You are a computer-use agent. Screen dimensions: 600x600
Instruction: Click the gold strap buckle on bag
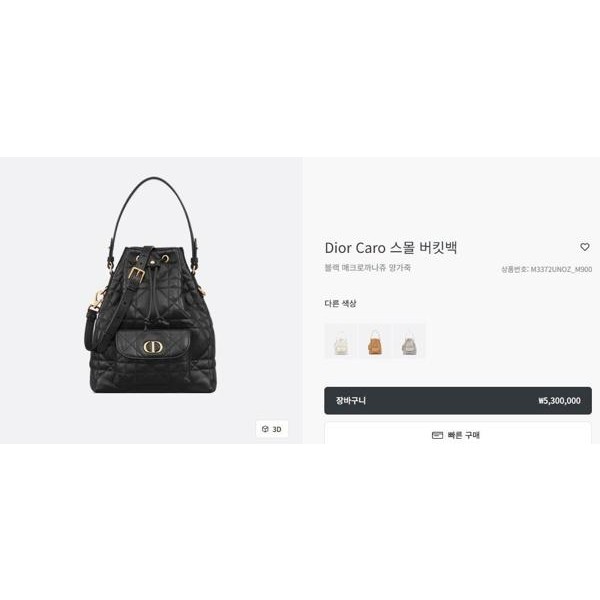tap(135, 273)
